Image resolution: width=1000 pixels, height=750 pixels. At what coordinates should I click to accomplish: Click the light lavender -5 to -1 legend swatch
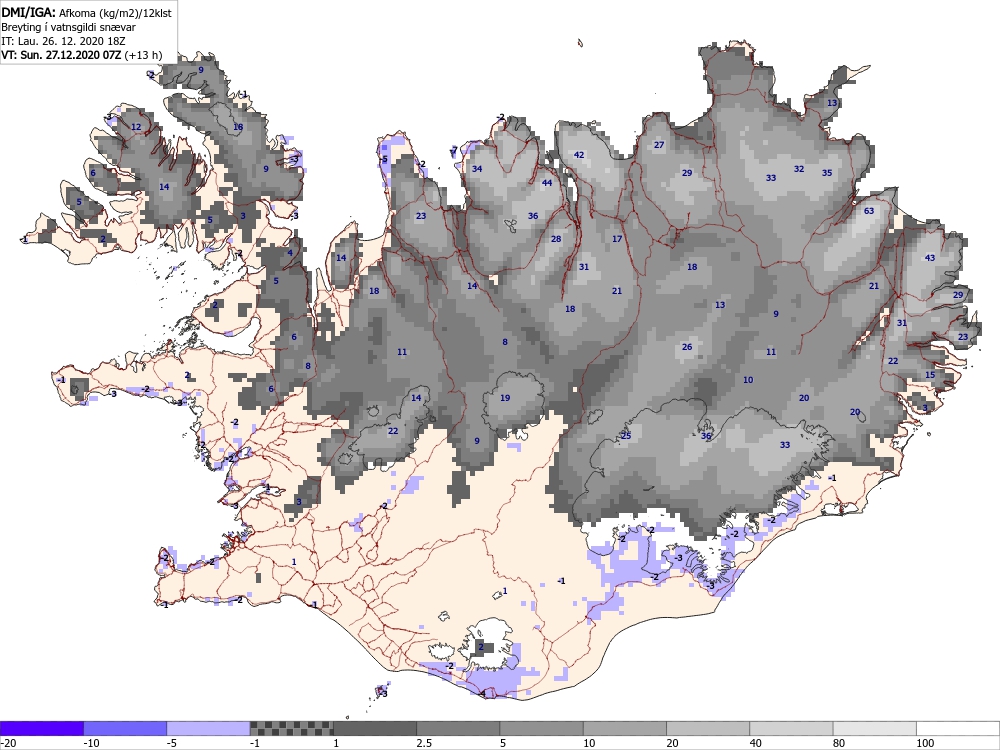[x=209, y=728]
